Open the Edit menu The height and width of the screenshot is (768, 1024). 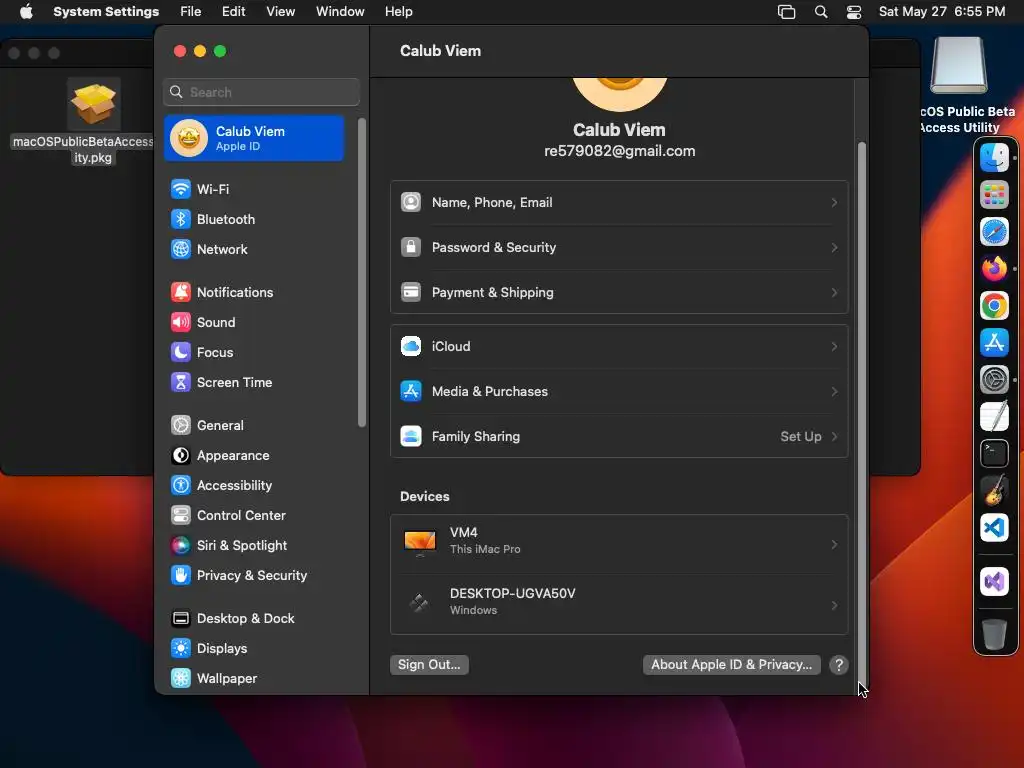click(x=233, y=12)
